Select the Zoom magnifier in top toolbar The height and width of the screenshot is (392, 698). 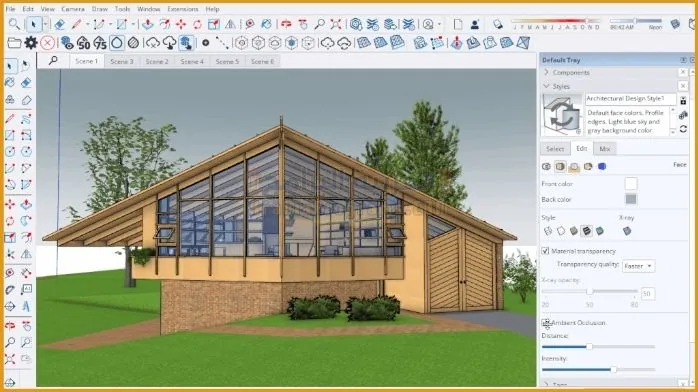click(319, 24)
